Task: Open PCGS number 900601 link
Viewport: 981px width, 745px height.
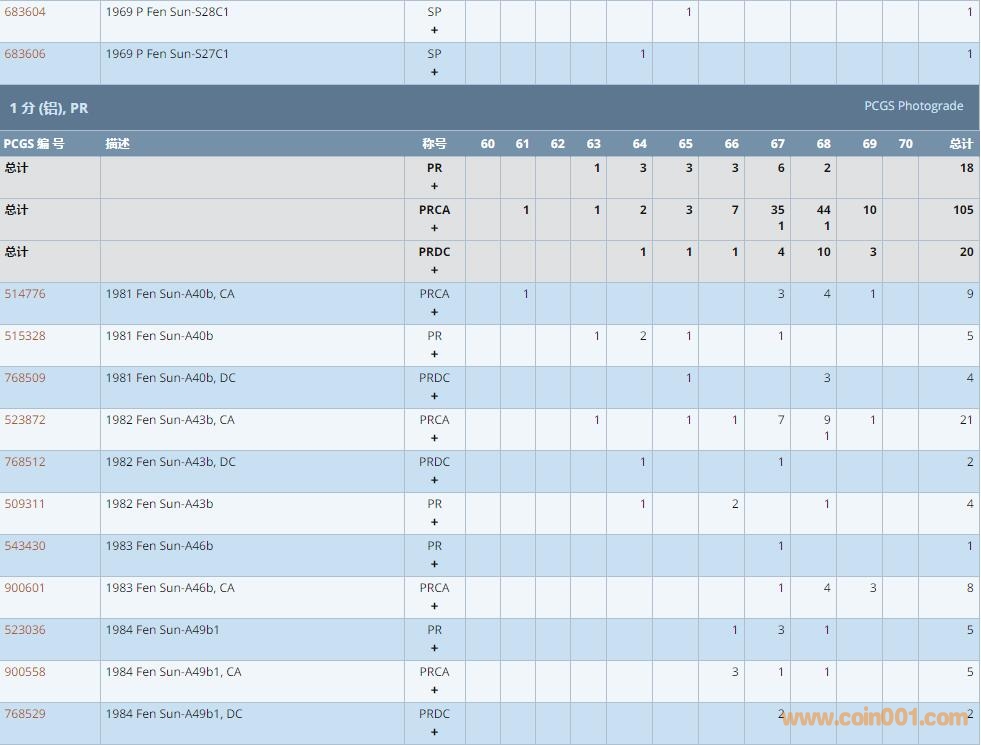Action: click(25, 588)
